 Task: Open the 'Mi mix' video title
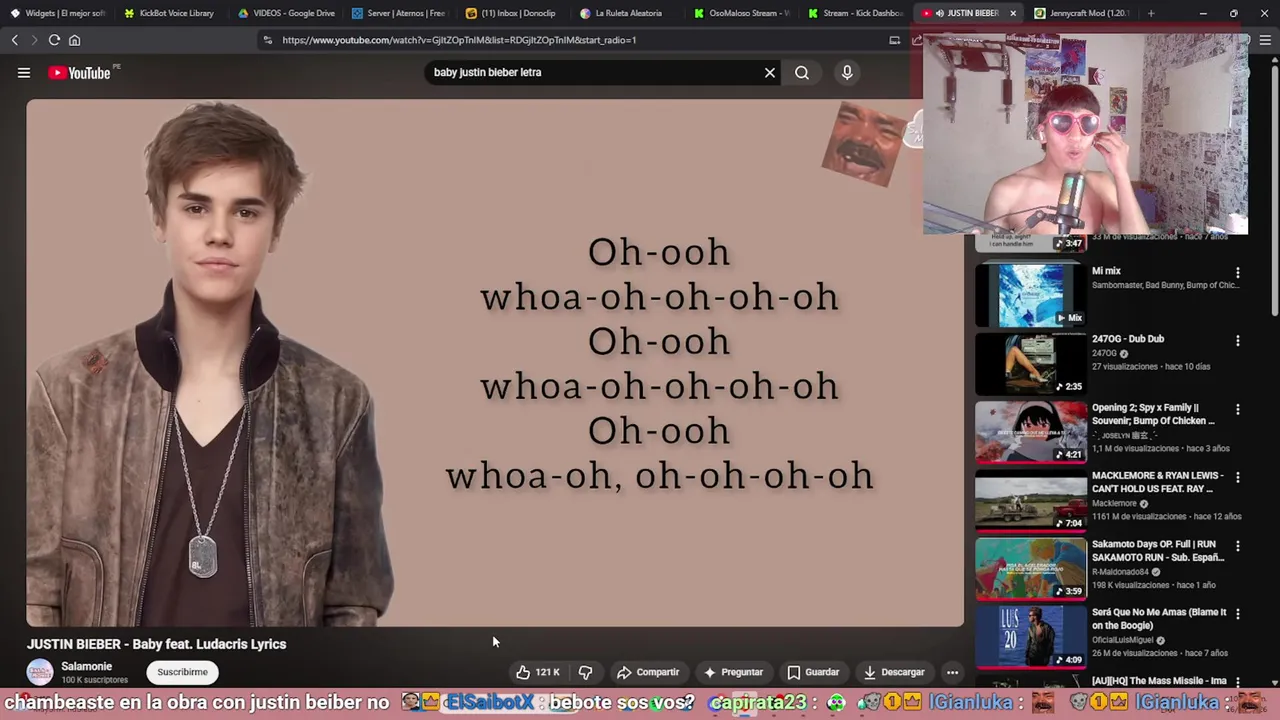coord(1106,271)
